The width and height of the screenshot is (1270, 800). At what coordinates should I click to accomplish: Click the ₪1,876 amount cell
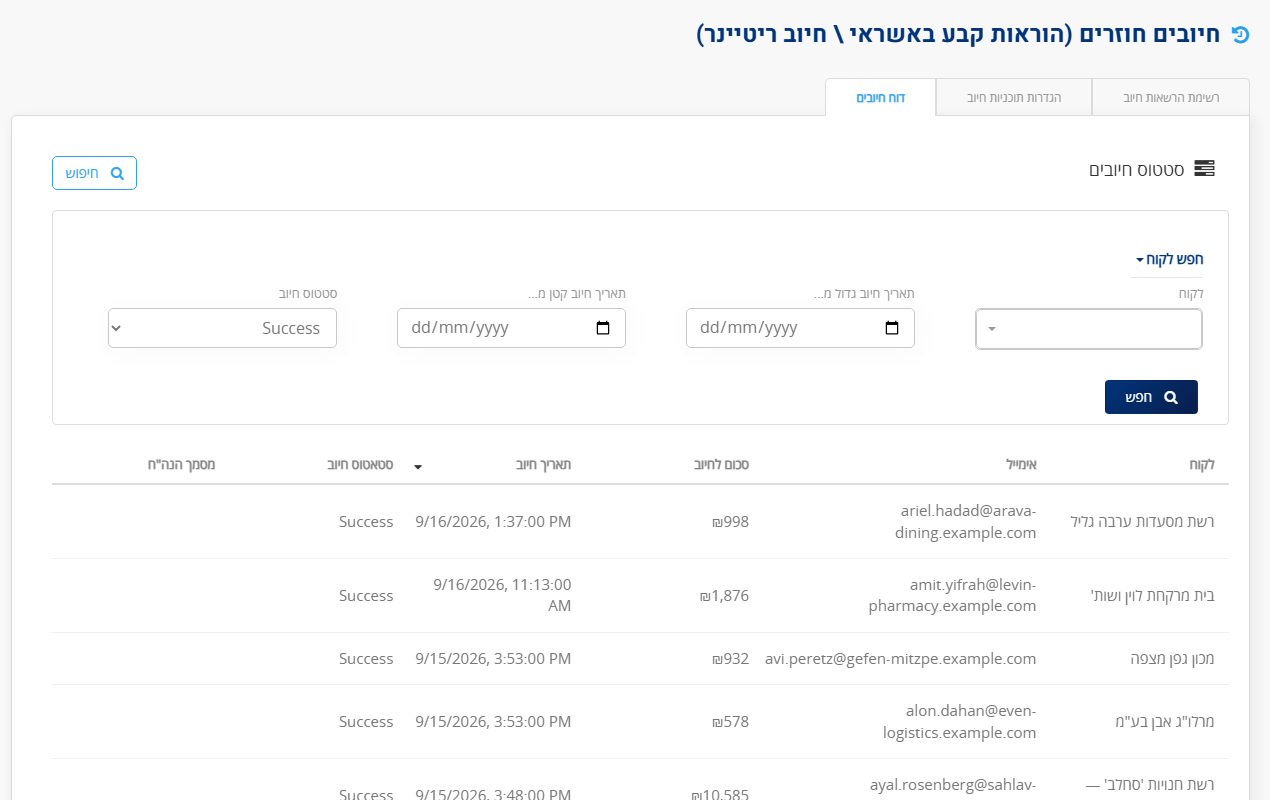pos(724,596)
